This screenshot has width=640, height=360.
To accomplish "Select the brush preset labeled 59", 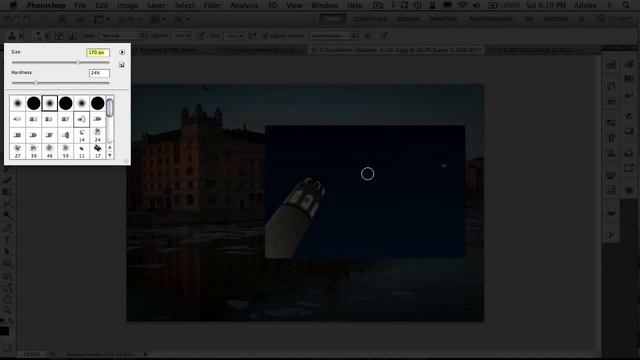I will (x=65, y=151).
